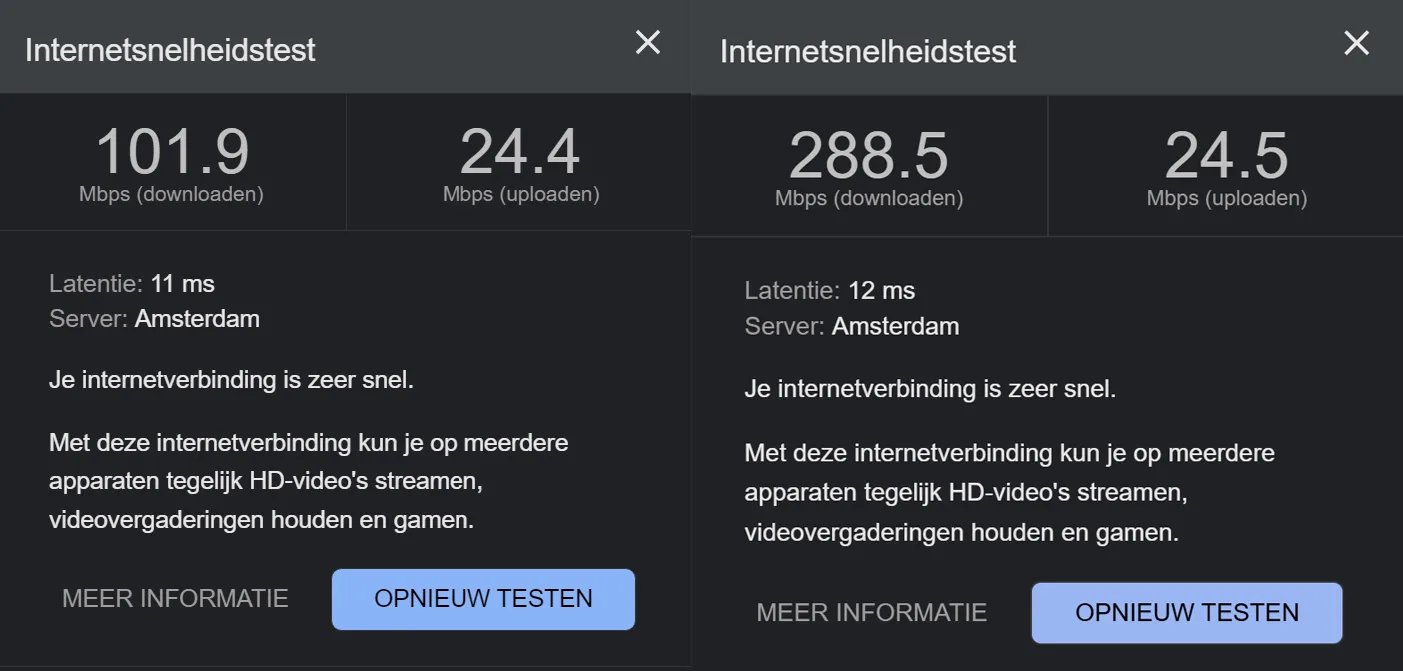Screen dimensions: 1403x671
Task: Click the 12 ms latency reading
Action: [x=881, y=291]
